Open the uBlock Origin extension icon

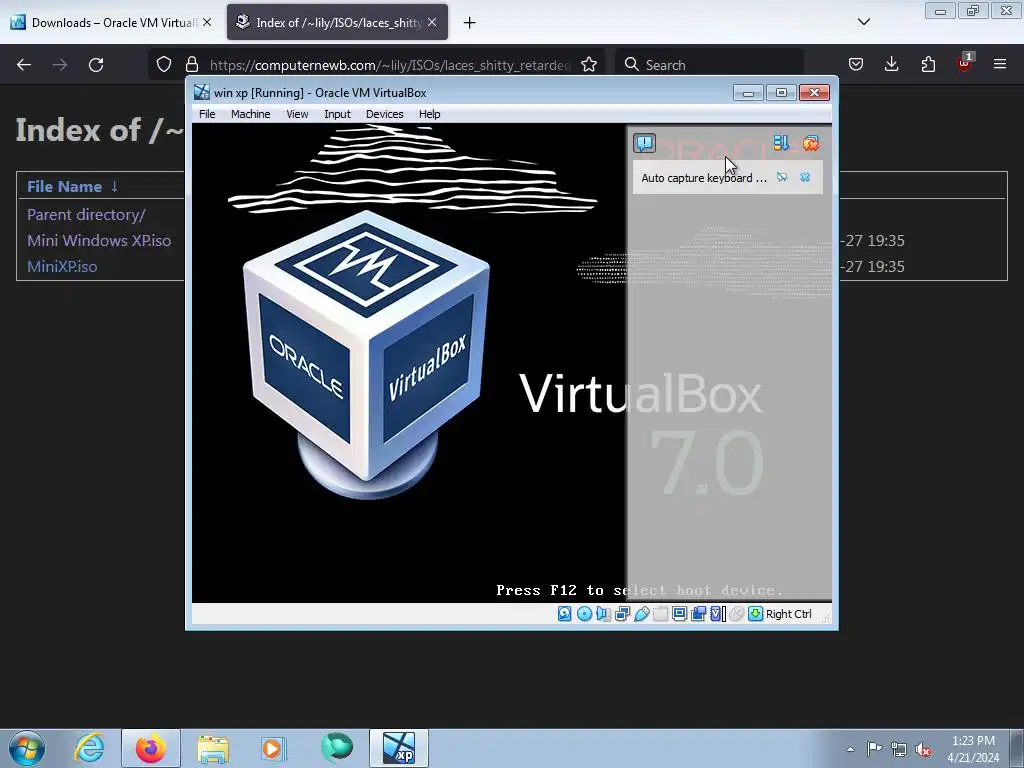[965, 63]
